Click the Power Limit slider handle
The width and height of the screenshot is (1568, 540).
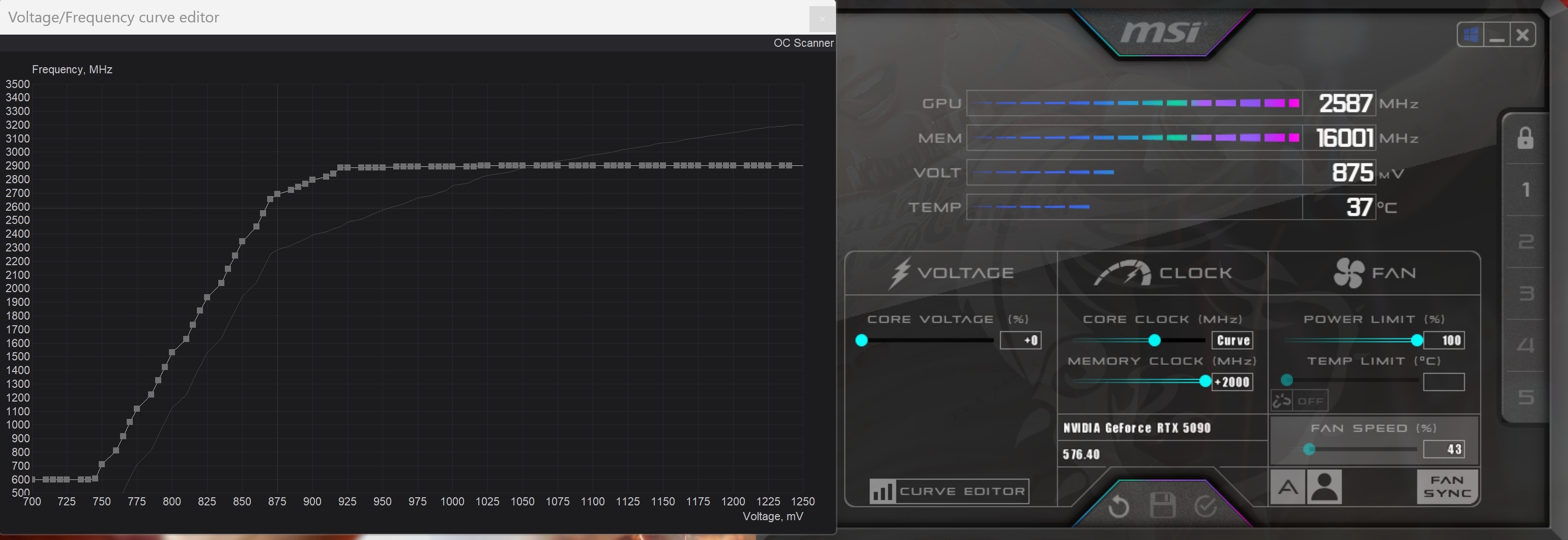1417,340
